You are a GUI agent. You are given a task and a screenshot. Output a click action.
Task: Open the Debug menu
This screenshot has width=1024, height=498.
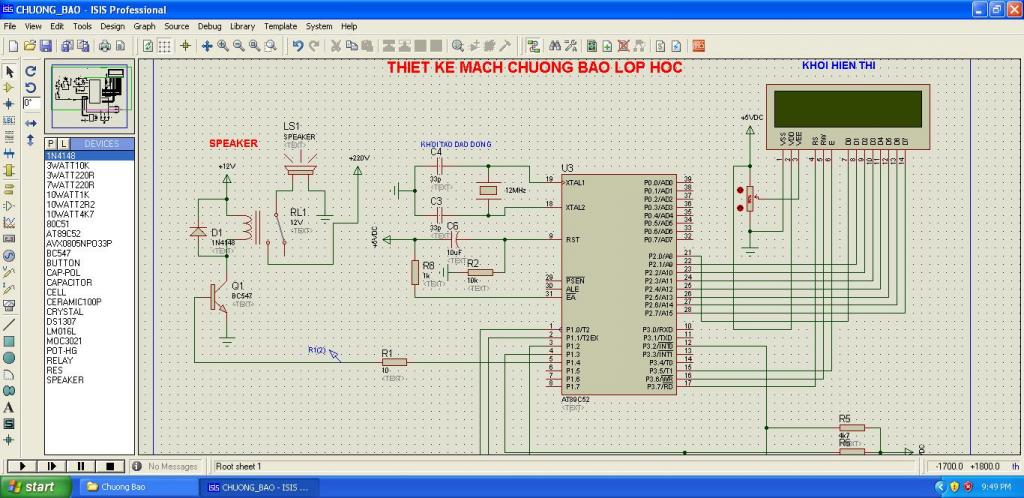[209, 26]
